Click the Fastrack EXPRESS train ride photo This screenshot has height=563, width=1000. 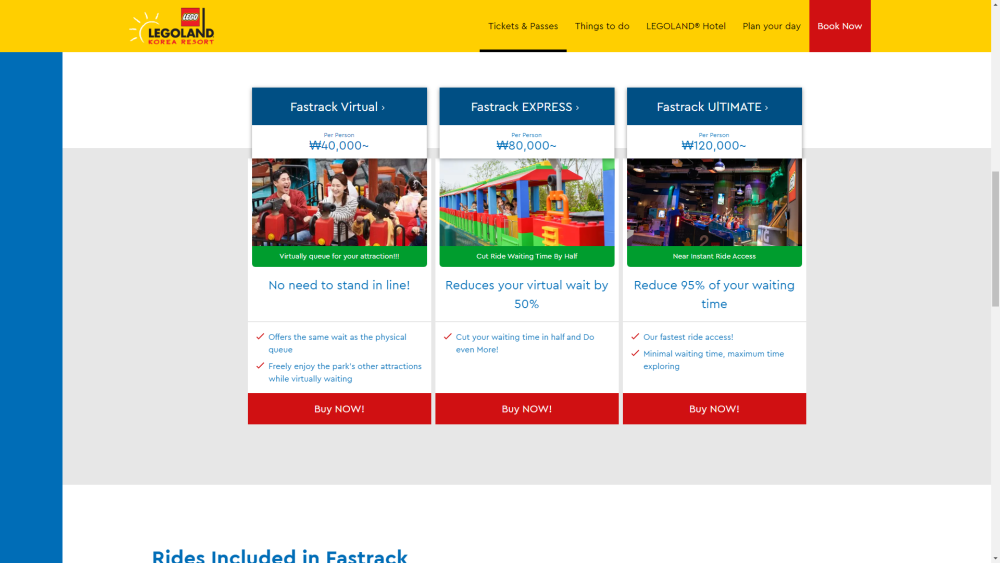click(x=527, y=202)
